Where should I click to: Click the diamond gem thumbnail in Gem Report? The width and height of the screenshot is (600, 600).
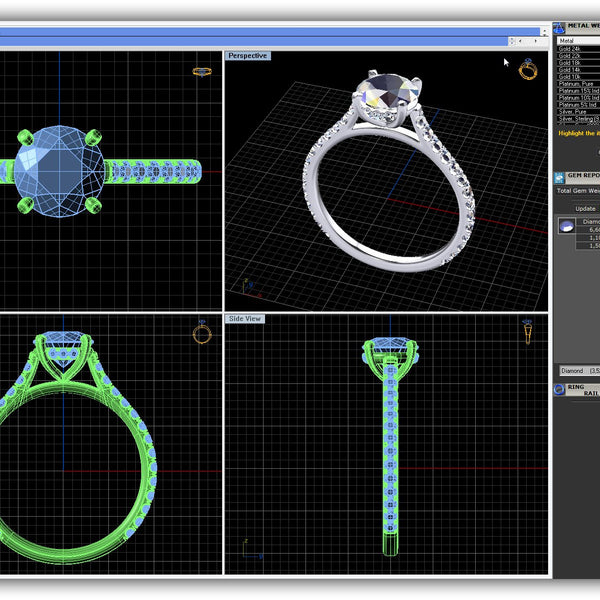[x=566, y=226]
